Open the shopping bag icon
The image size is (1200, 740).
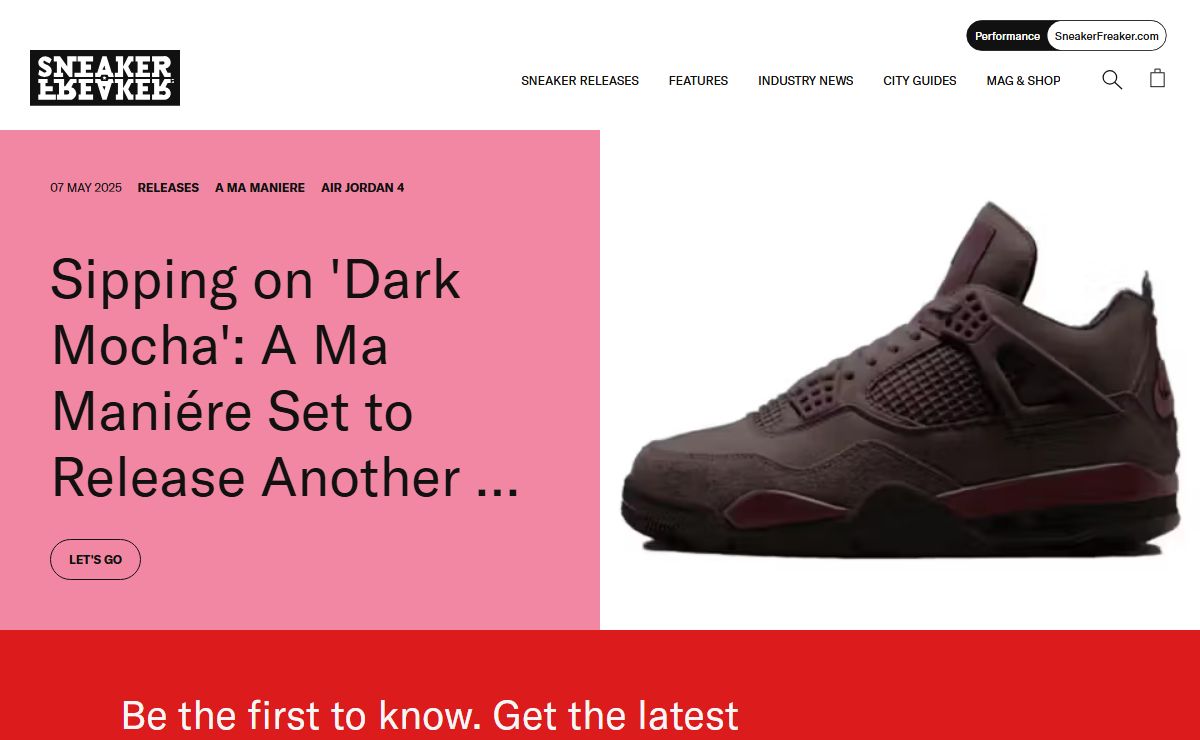pyautogui.click(x=1157, y=78)
